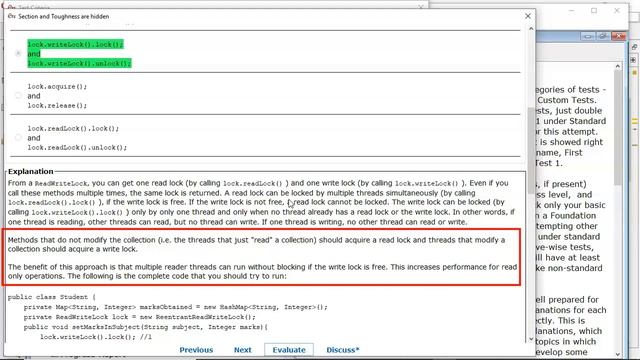
Task: Select the lock.writeLock() answer radio button
Action: [x=18, y=53]
